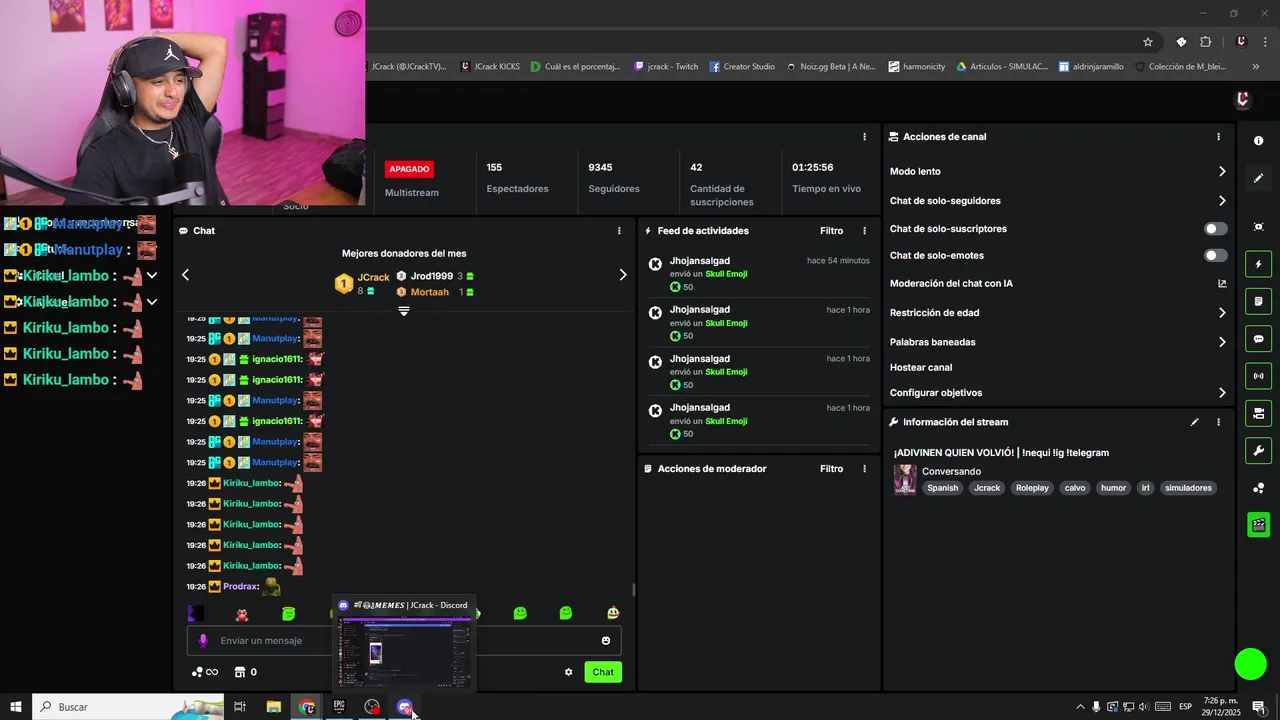The height and width of the screenshot is (720, 1280).
Task: Toggle Chat de solo-emotes switch
Action: [1215, 256]
